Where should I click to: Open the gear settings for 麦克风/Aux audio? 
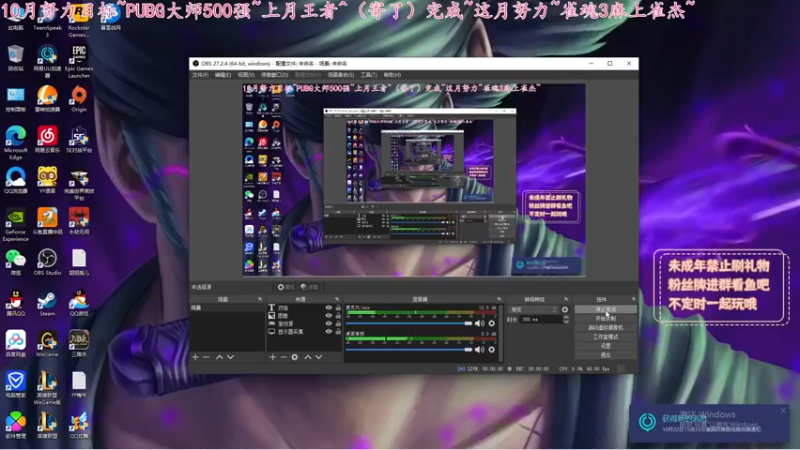(x=491, y=323)
